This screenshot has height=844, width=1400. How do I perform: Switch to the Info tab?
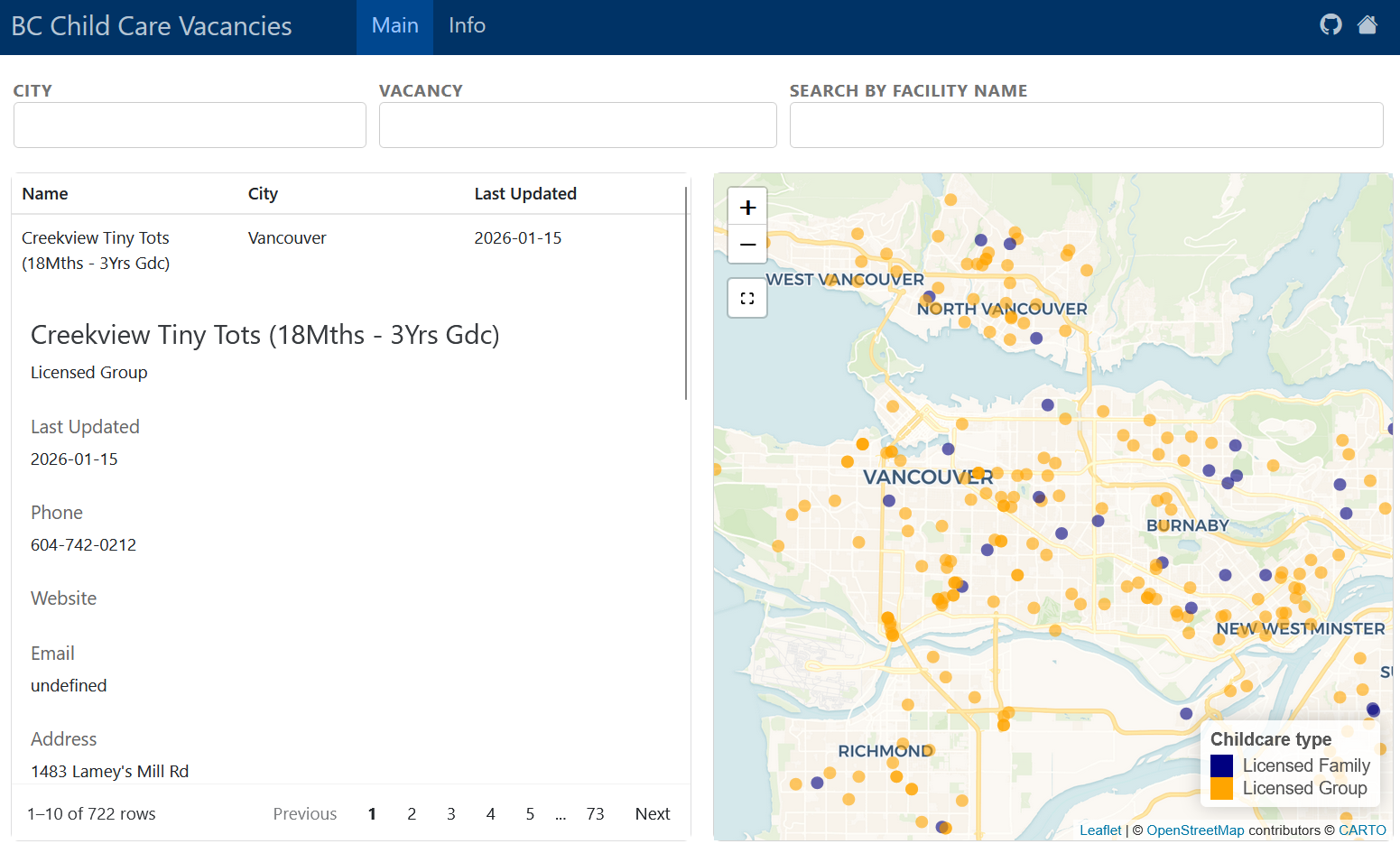(x=467, y=26)
